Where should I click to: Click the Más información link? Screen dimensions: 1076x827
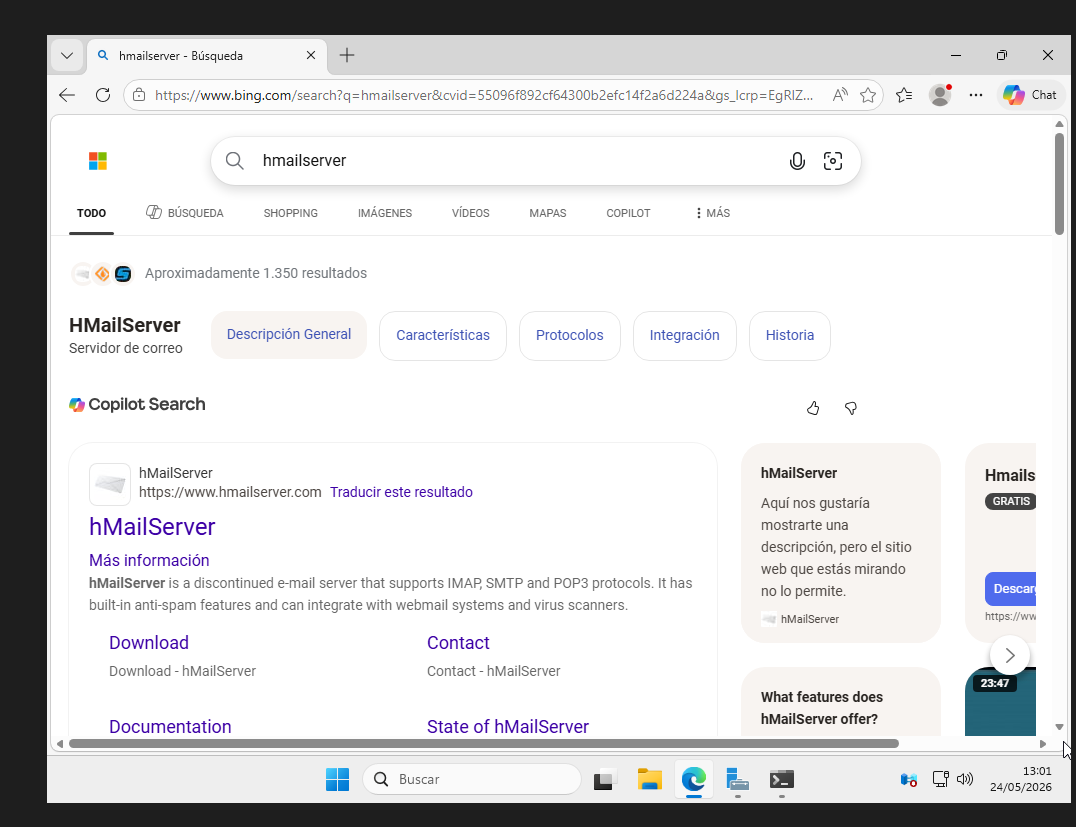coord(149,561)
